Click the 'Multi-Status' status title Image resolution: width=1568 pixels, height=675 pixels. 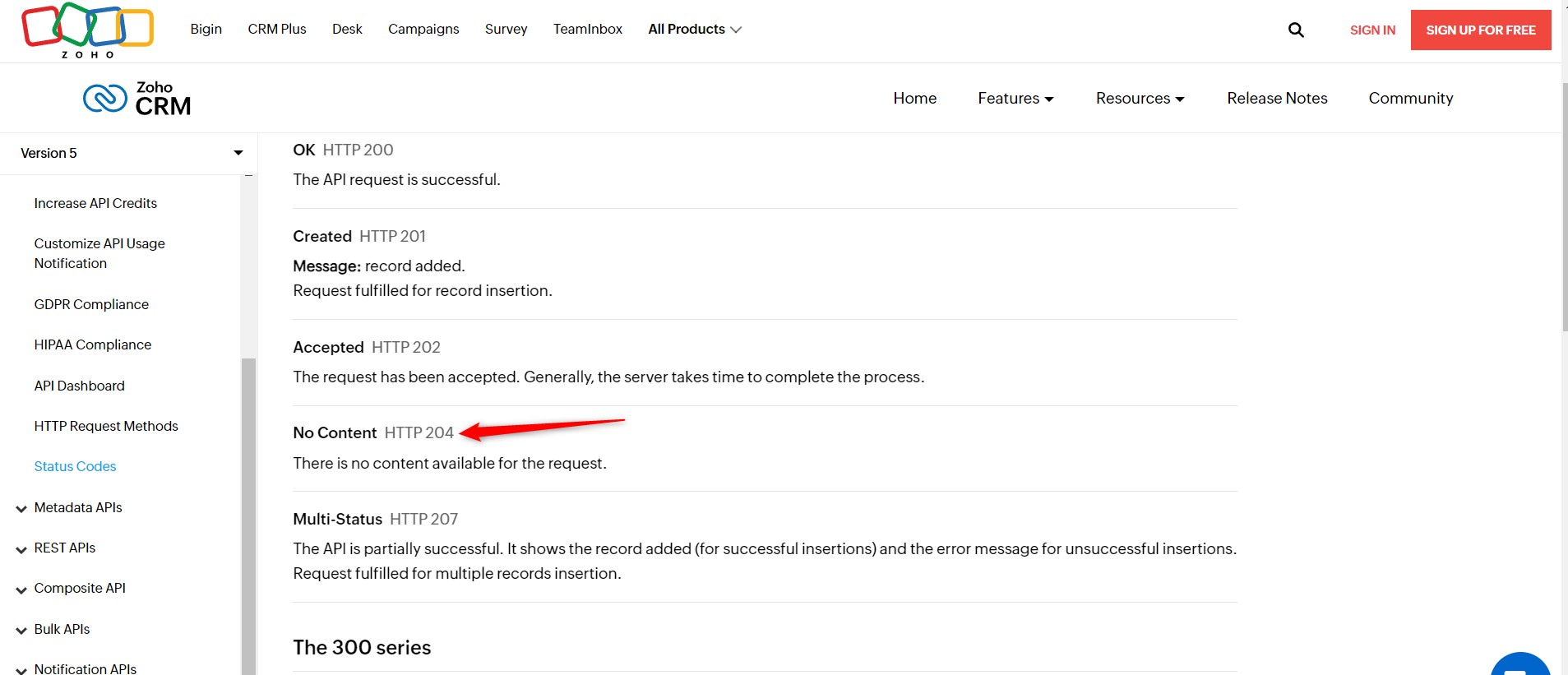(x=337, y=520)
